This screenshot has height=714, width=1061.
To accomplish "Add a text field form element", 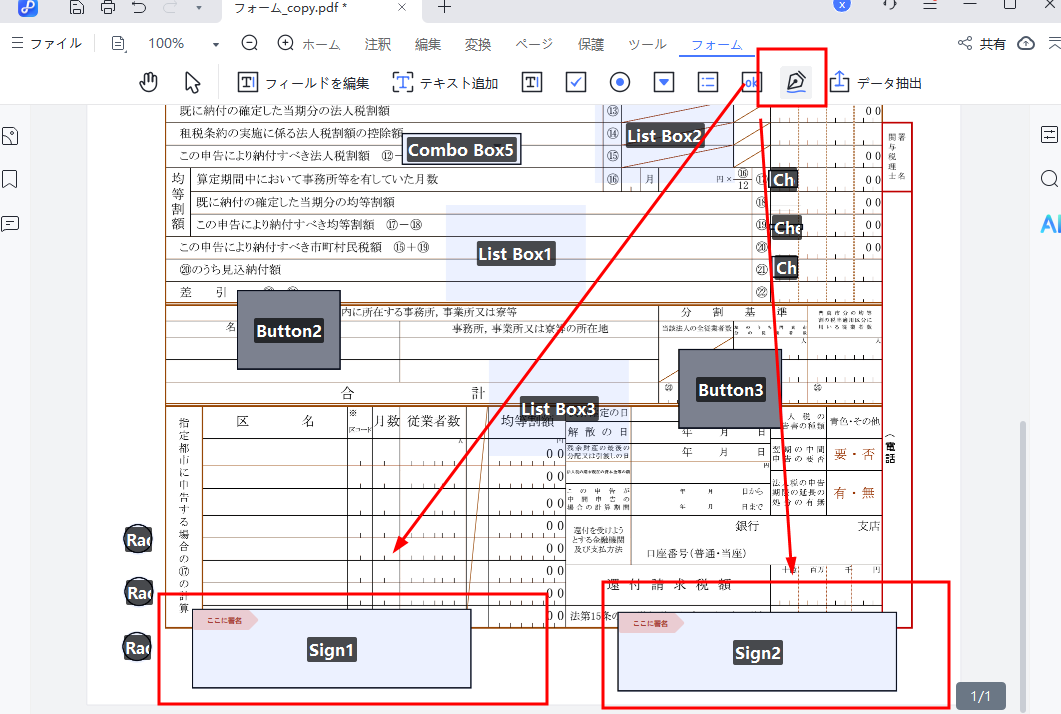I will tap(533, 82).
